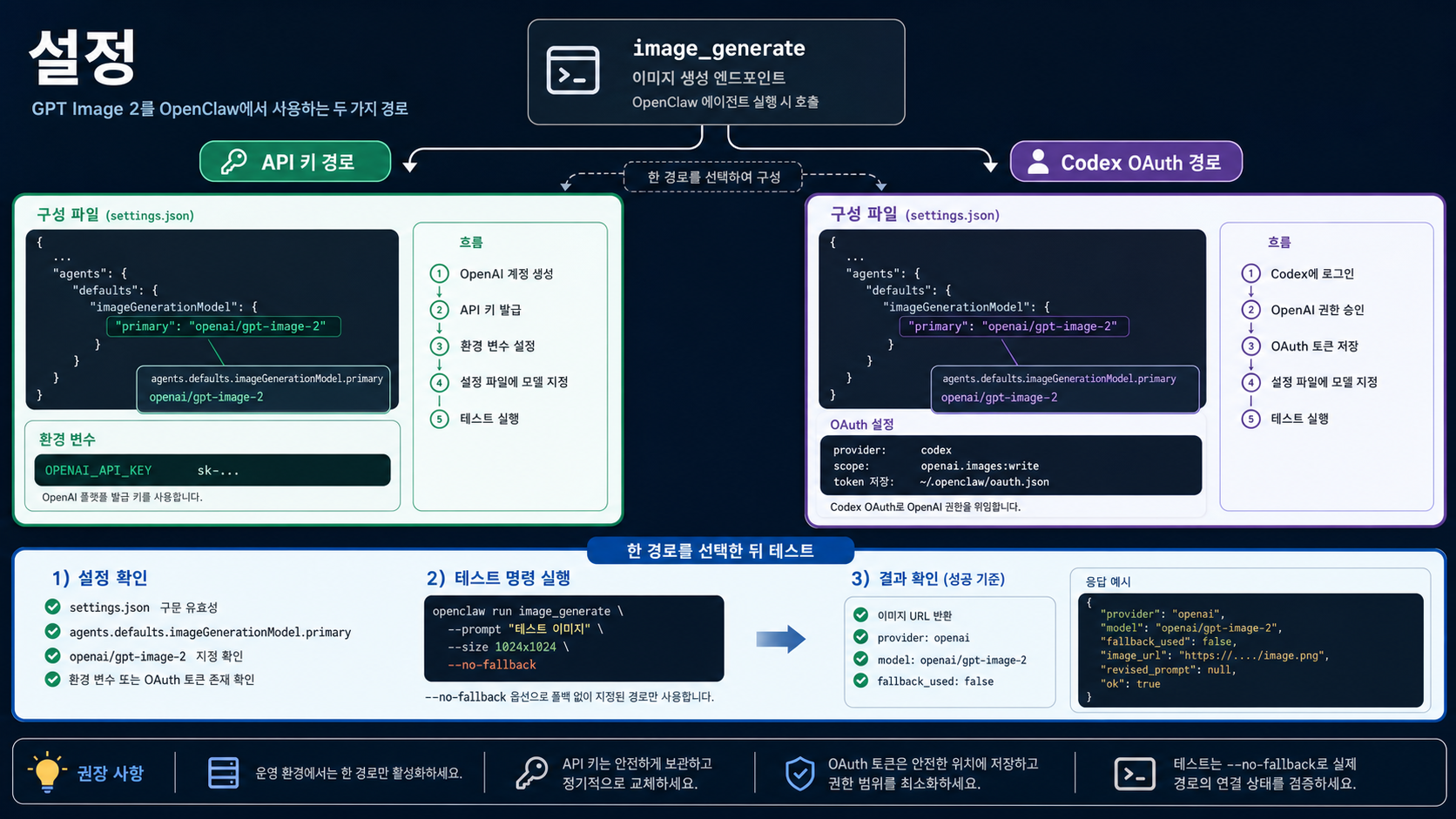Click step 2 circle API 키 발급
Viewport: 1456px width, 819px height.
point(439,310)
